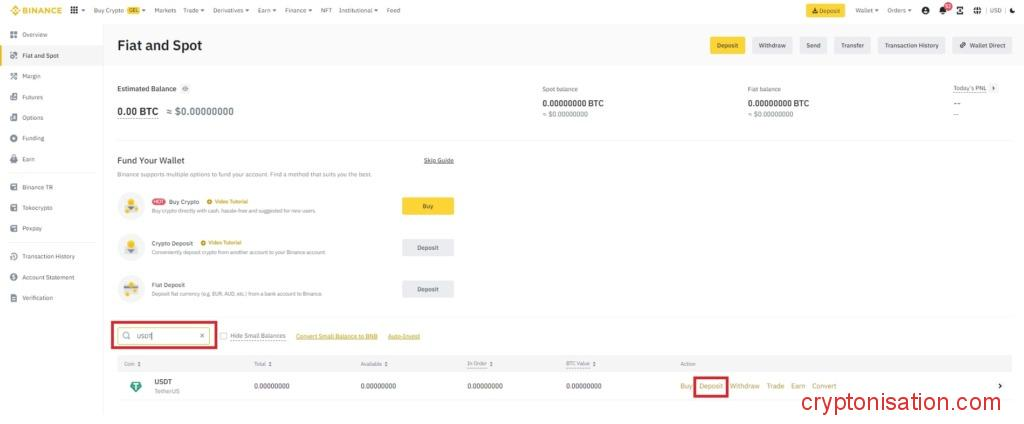
Task: Click the download app icon in header
Action: pyautogui.click(x=959, y=10)
